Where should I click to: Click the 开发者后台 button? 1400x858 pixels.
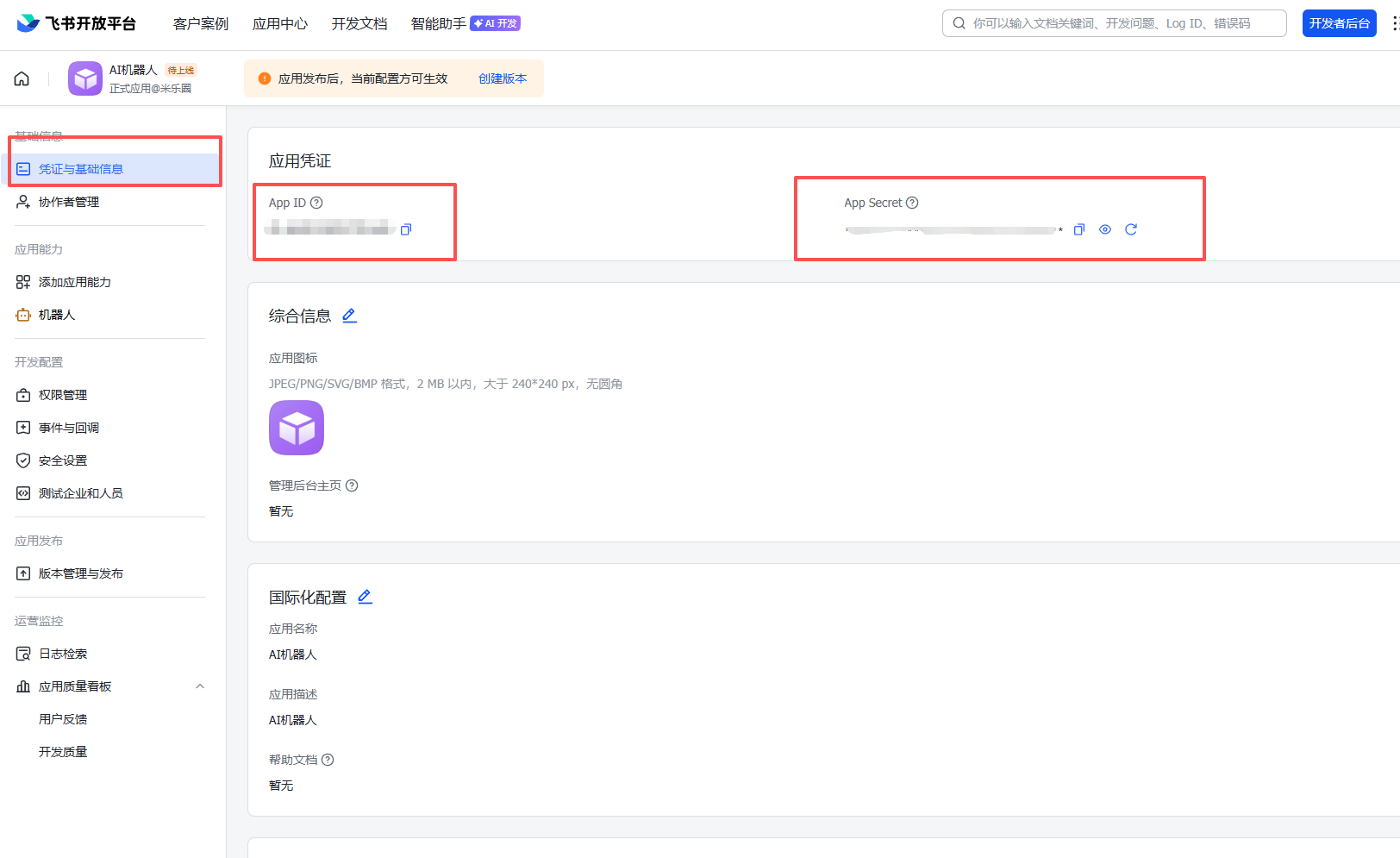pyautogui.click(x=1339, y=23)
